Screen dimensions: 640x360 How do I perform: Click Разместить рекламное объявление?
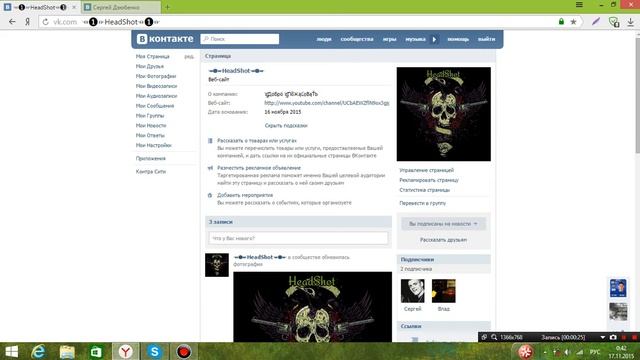point(259,168)
